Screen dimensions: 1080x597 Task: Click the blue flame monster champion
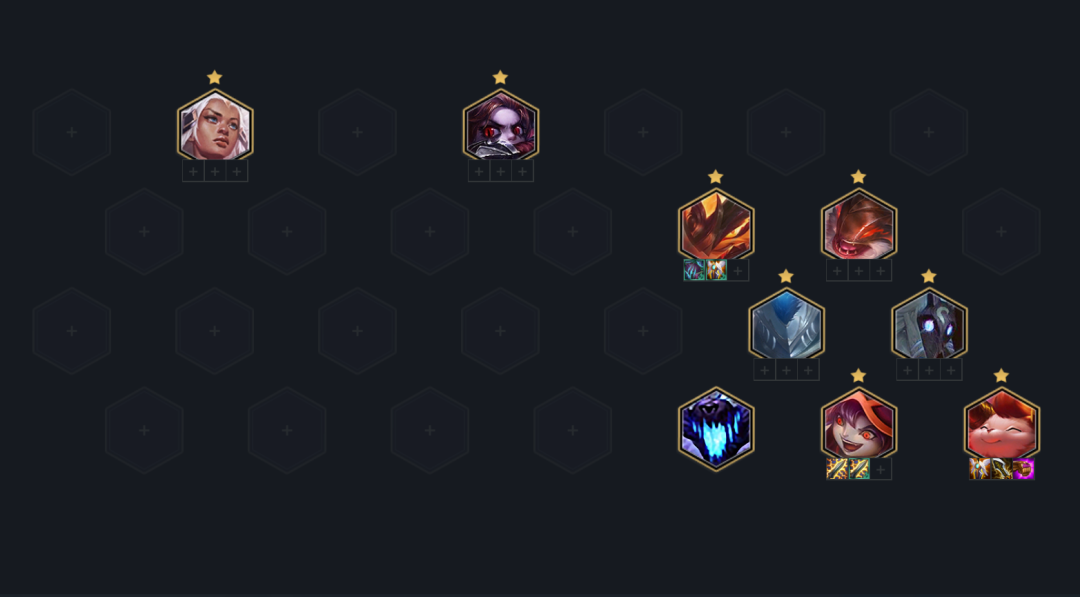pyautogui.click(x=716, y=429)
